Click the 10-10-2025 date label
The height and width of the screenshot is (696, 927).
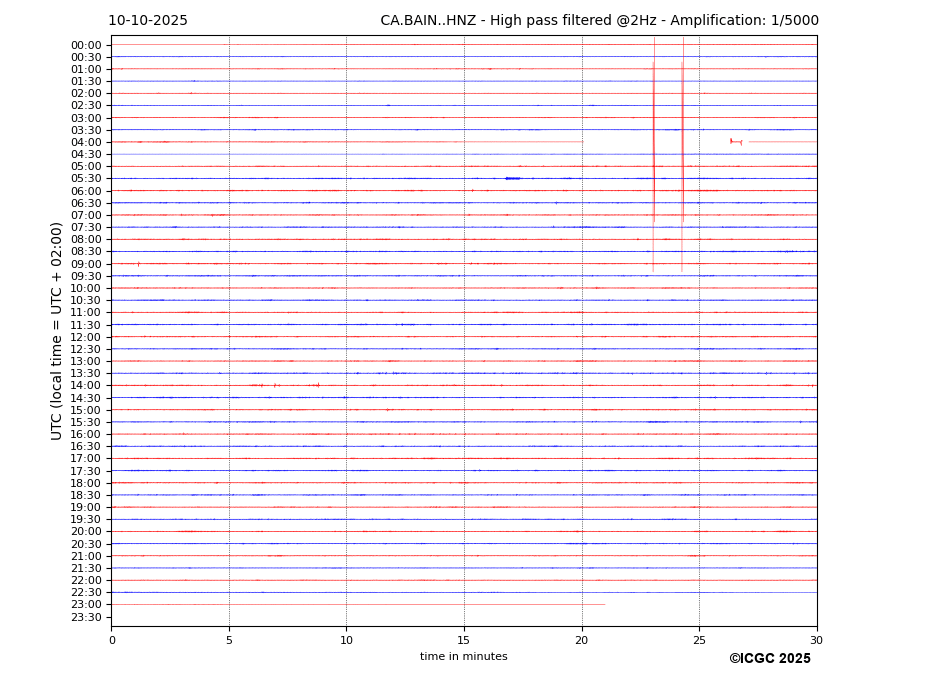point(148,21)
